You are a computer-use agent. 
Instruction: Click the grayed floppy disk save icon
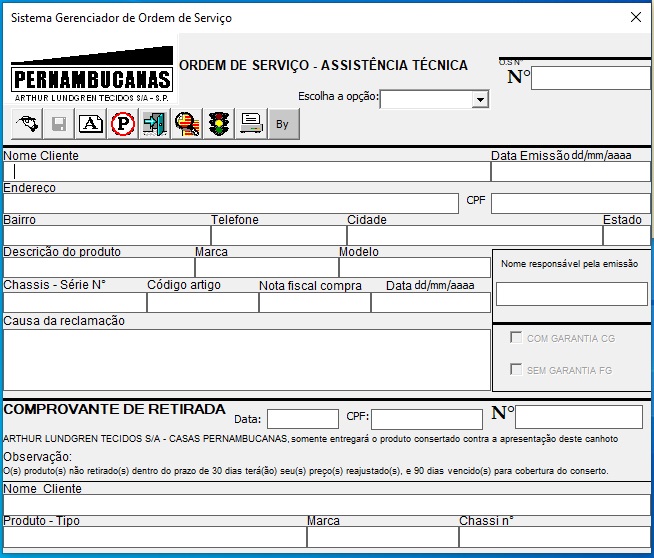59,124
